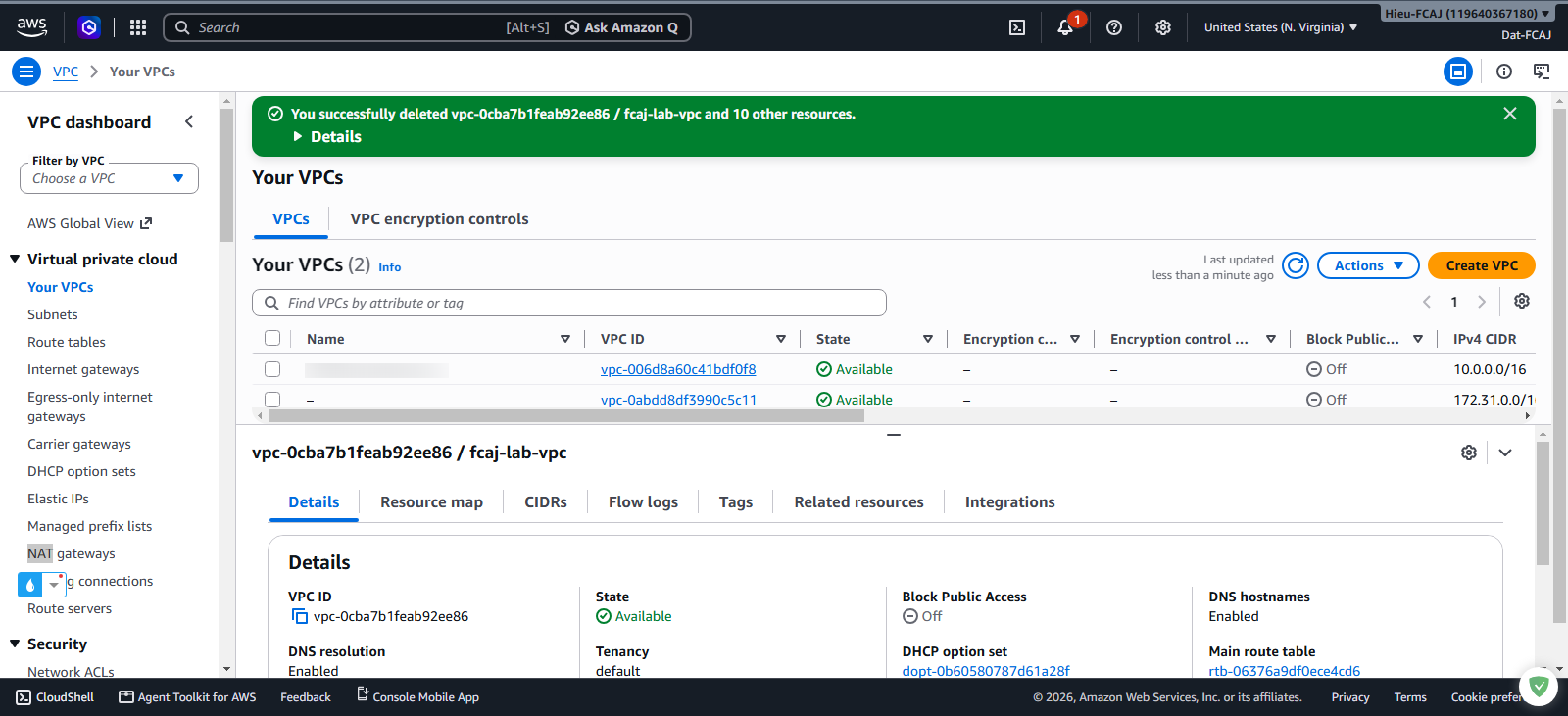Image resolution: width=1568 pixels, height=716 pixels.
Task: Launch CloudShell from the top bar icon
Action: click(1017, 27)
